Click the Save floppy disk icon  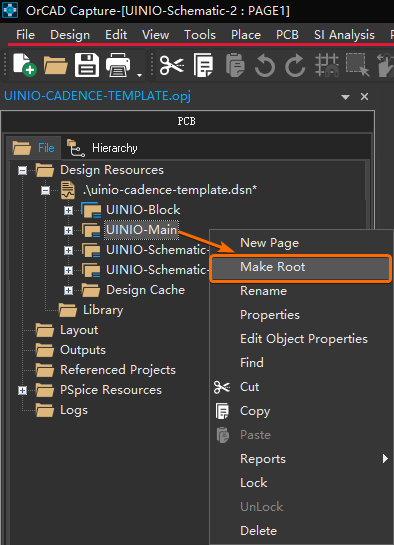[87, 65]
